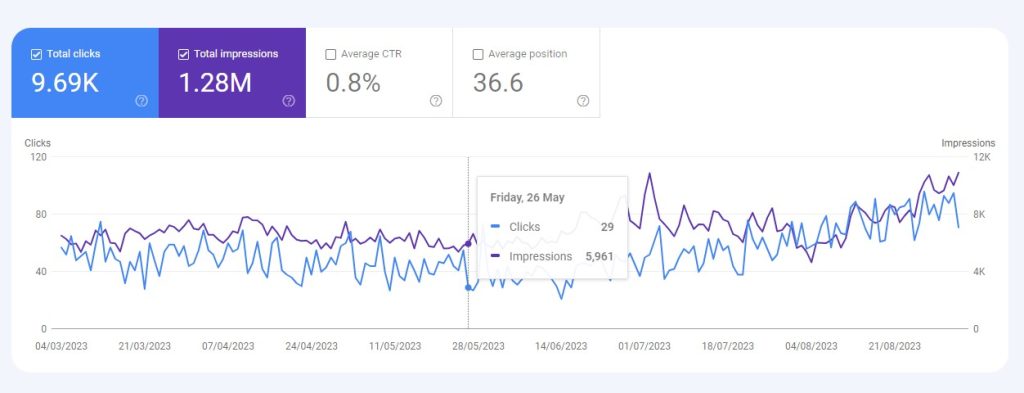Screen dimensions: 1024x393
Task: Click the purple impressions data point on 26 May
Action: click(x=468, y=244)
